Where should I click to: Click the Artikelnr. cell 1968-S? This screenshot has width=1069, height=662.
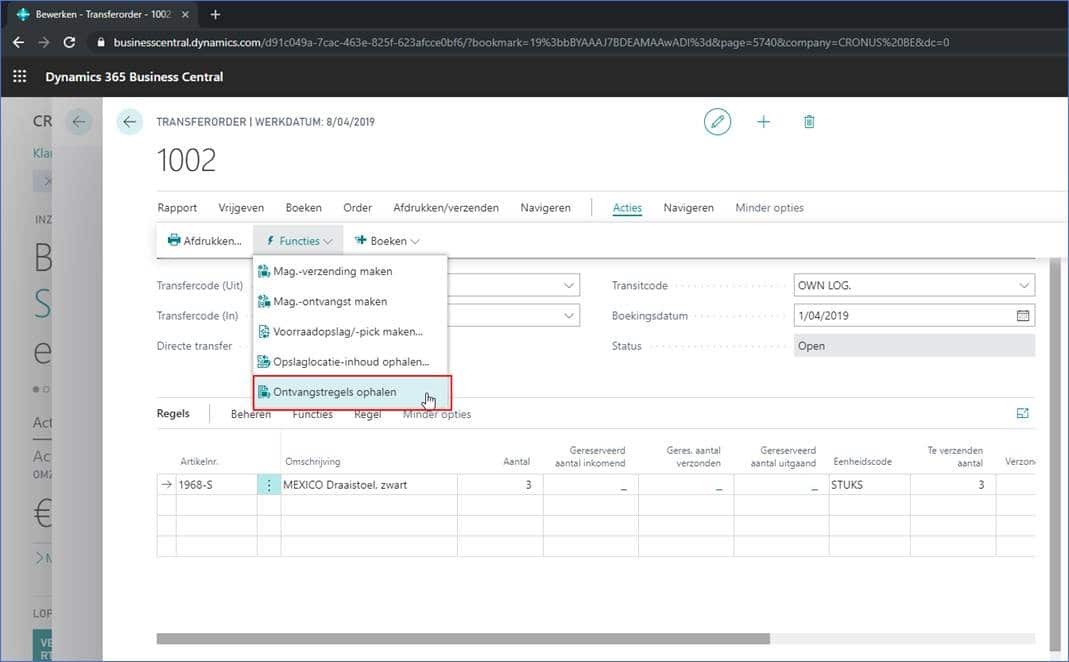[x=216, y=485]
